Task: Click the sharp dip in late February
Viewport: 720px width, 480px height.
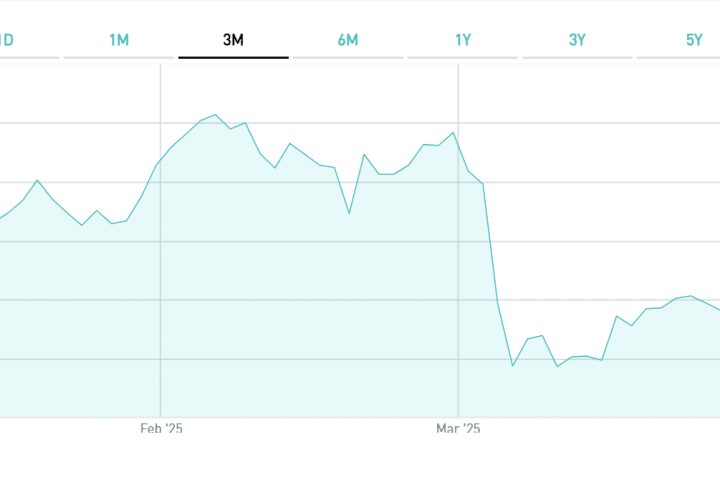Action: tap(349, 213)
